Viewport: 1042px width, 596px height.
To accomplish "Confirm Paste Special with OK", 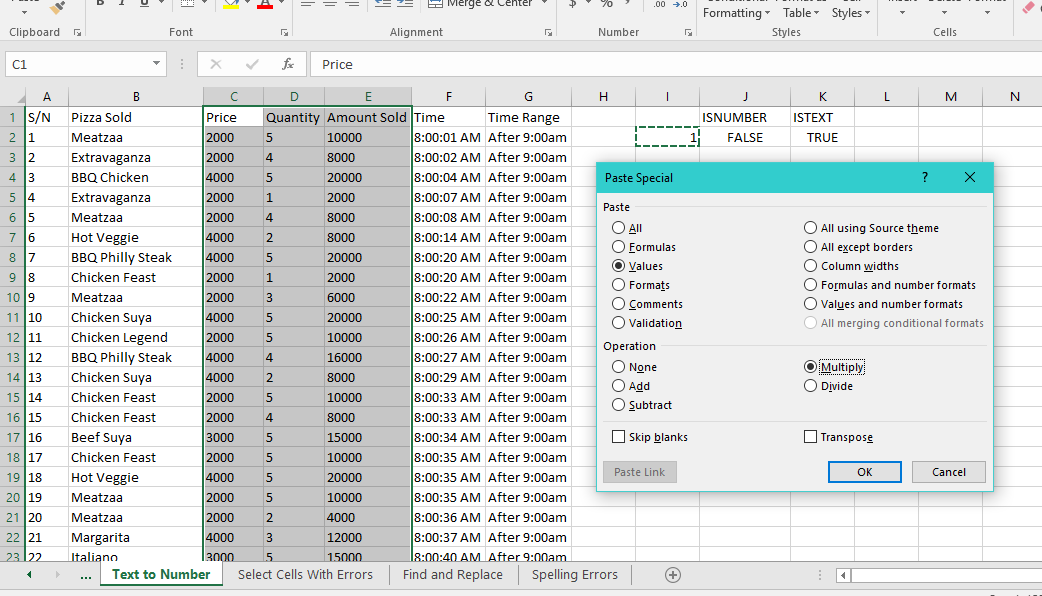I will [x=864, y=471].
